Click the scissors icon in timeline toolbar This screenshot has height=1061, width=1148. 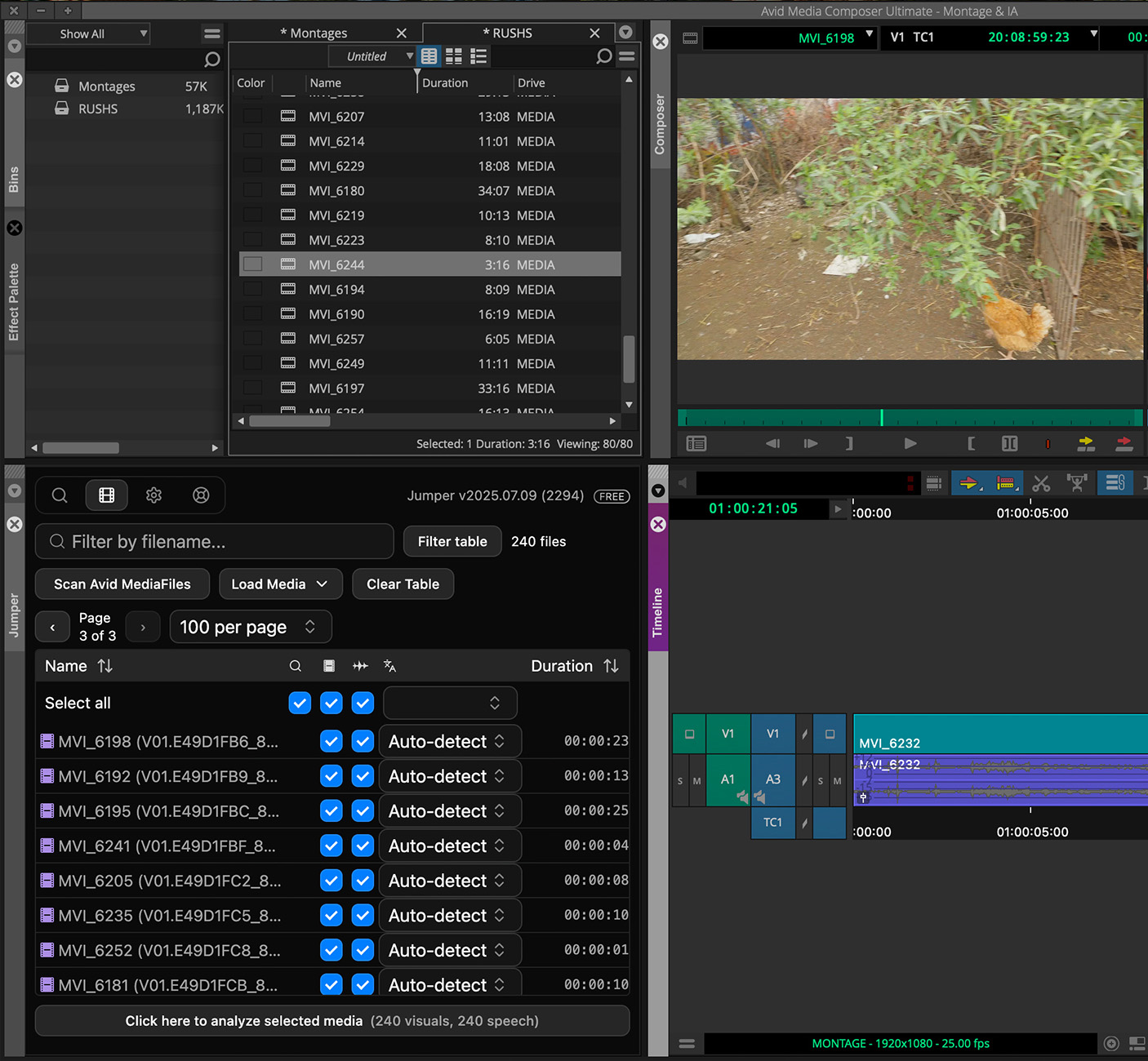(x=1041, y=483)
